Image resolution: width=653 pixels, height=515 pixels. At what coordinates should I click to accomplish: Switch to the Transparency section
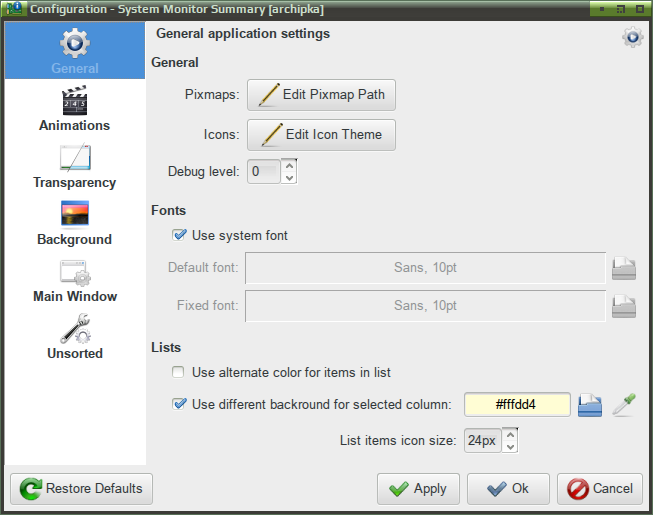point(75,166)
